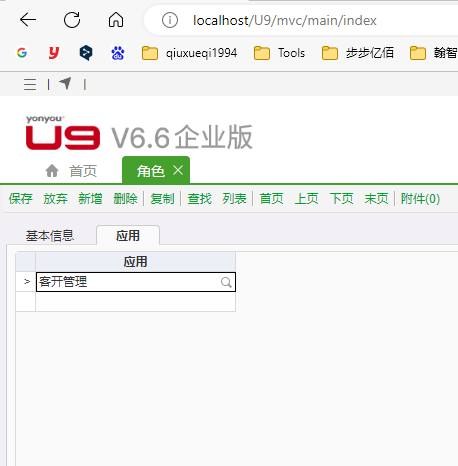The width and height of the screenshot is (458, 466).
Task: Click the yonyou U9 logo
Action: pos(63,133)
